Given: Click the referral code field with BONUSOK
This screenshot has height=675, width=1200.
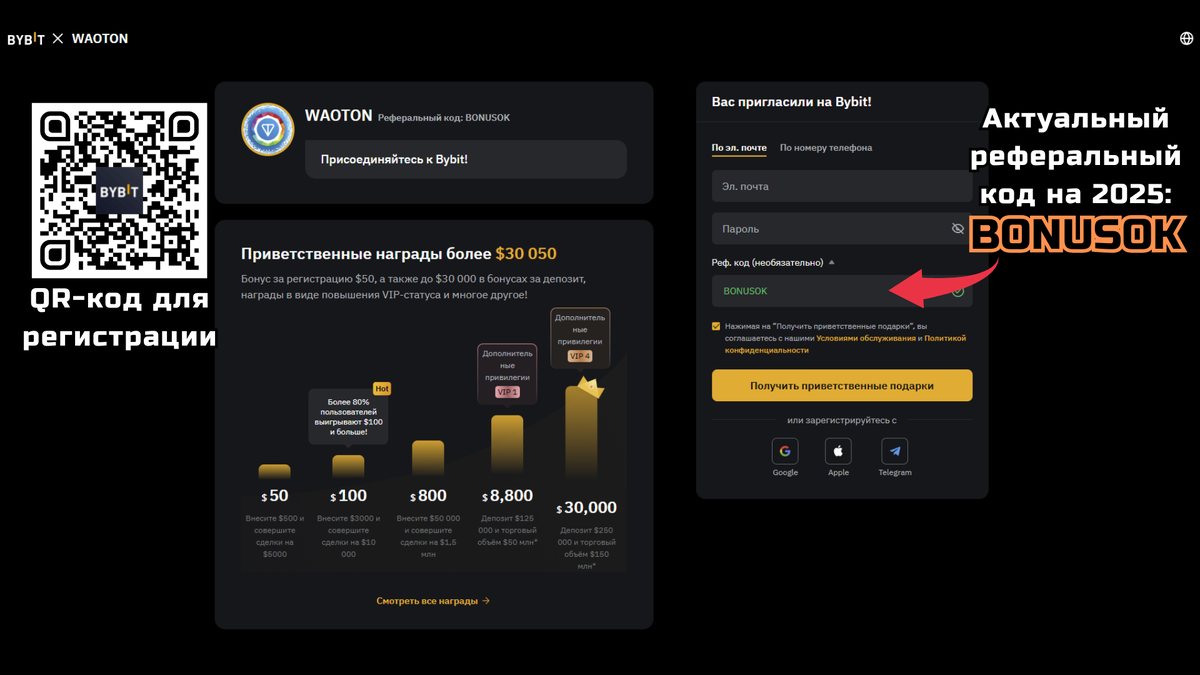Looking at the screenshot, I should (842, 291).
